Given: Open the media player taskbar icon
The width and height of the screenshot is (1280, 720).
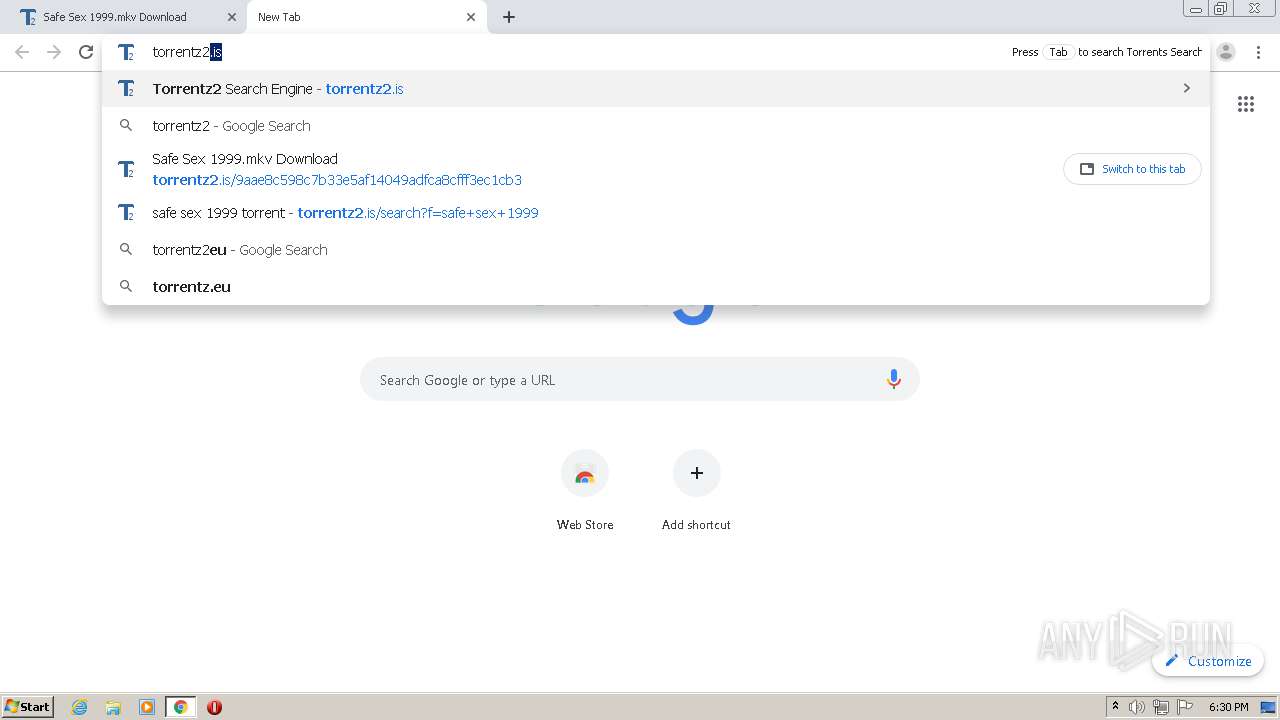Looking at the screenshot, I should (147, 707).
